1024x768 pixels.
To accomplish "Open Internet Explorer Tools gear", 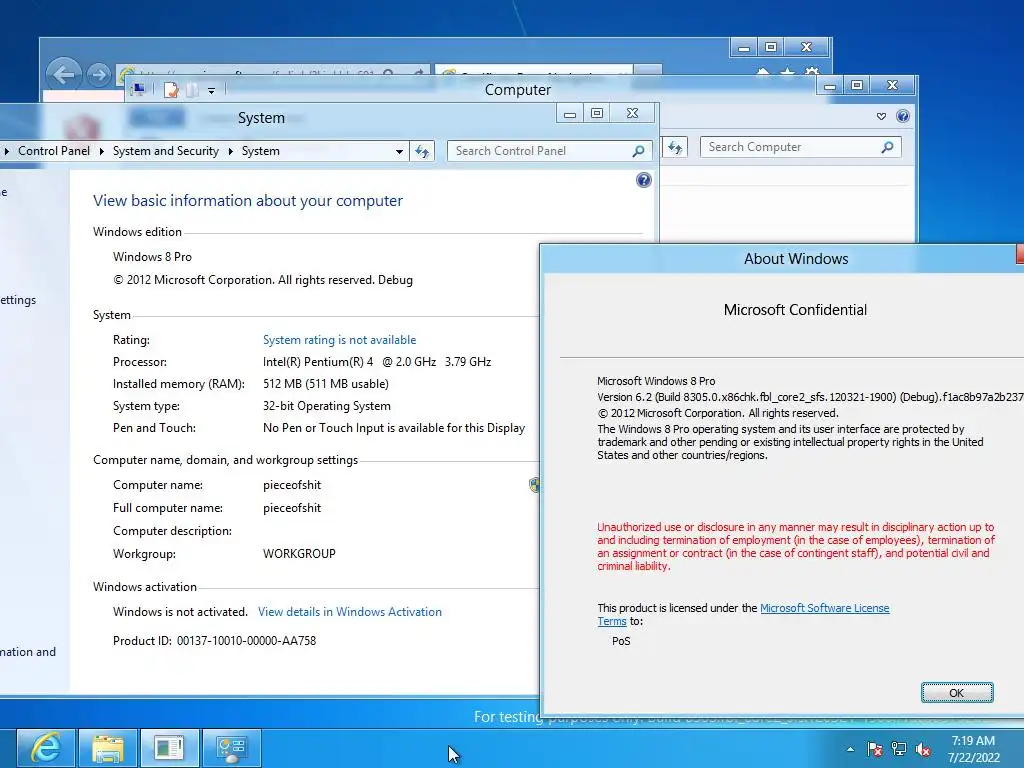I will point(812,72).
